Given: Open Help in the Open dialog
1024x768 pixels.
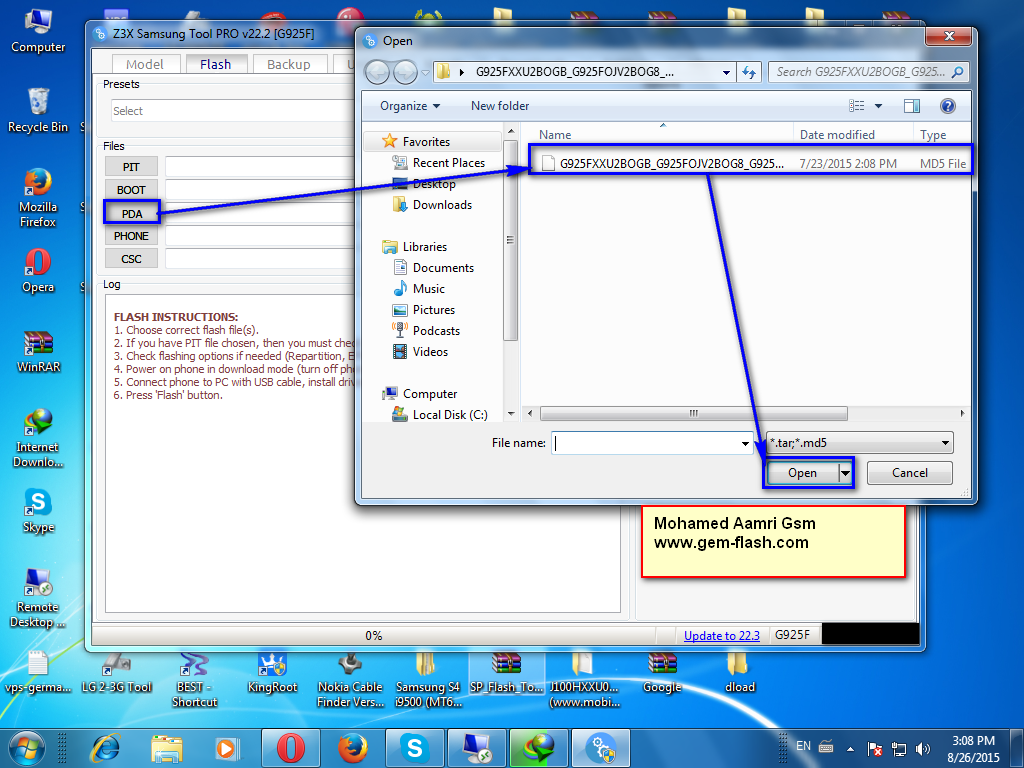Looking at the screenshot, I should click(x=948, y=106).
